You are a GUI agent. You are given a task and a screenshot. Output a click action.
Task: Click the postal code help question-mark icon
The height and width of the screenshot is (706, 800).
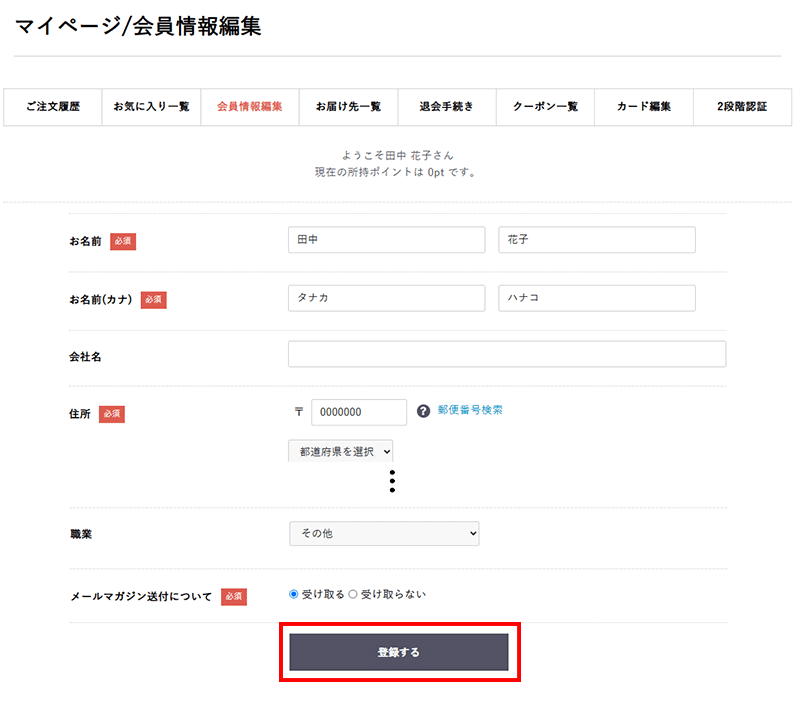click(x=423, y=411)
